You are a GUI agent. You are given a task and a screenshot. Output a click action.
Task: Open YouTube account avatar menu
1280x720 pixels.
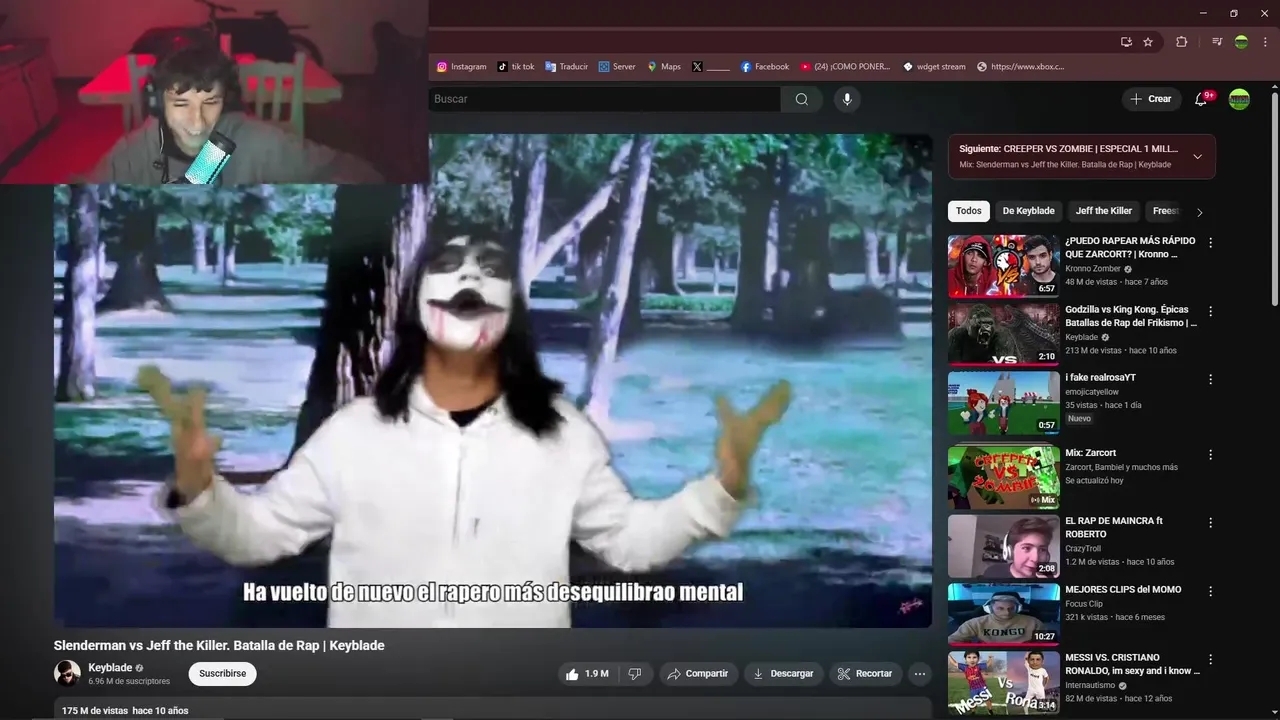tap(1239, 99)
